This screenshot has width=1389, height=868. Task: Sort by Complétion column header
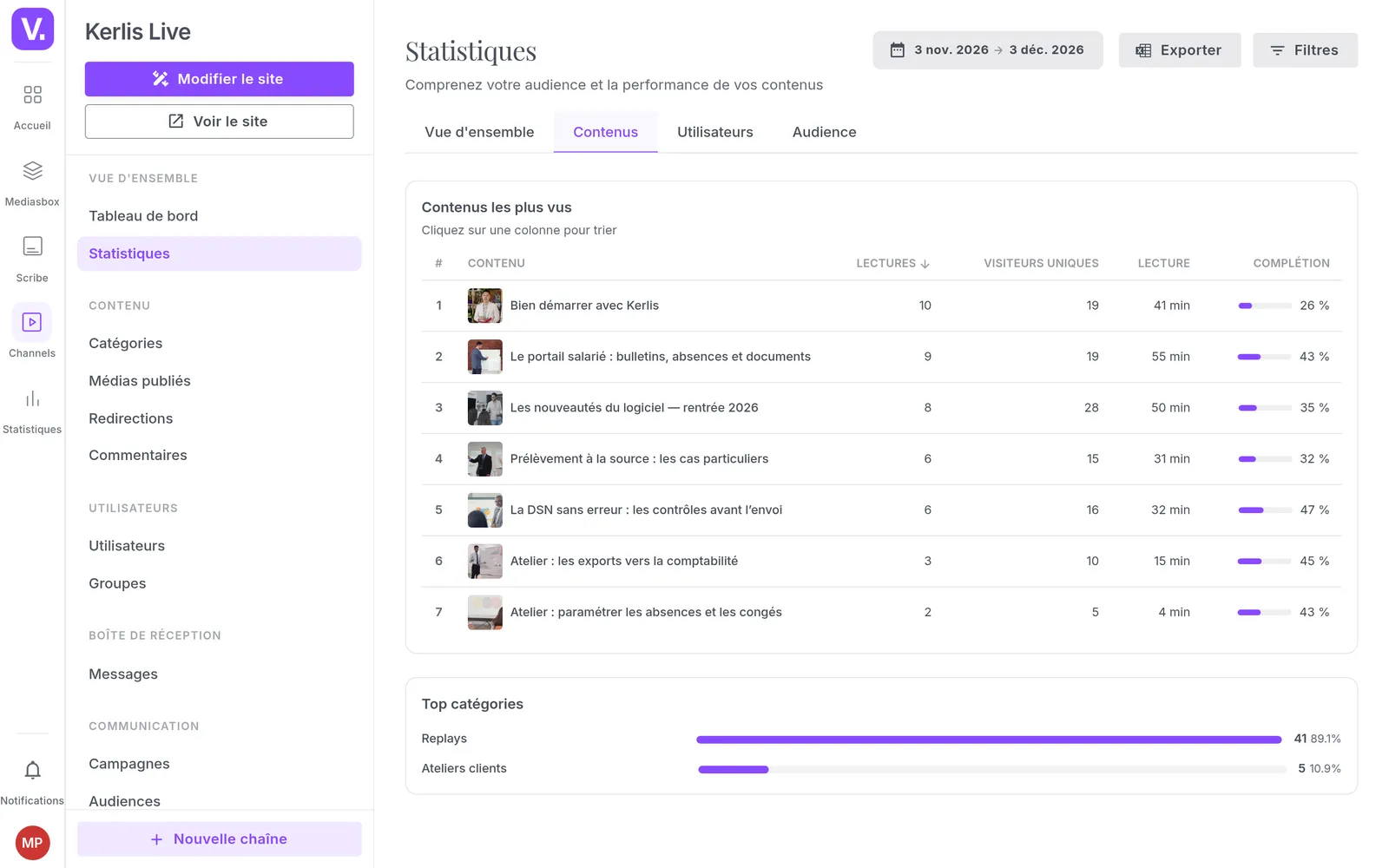coord(1291,263)
